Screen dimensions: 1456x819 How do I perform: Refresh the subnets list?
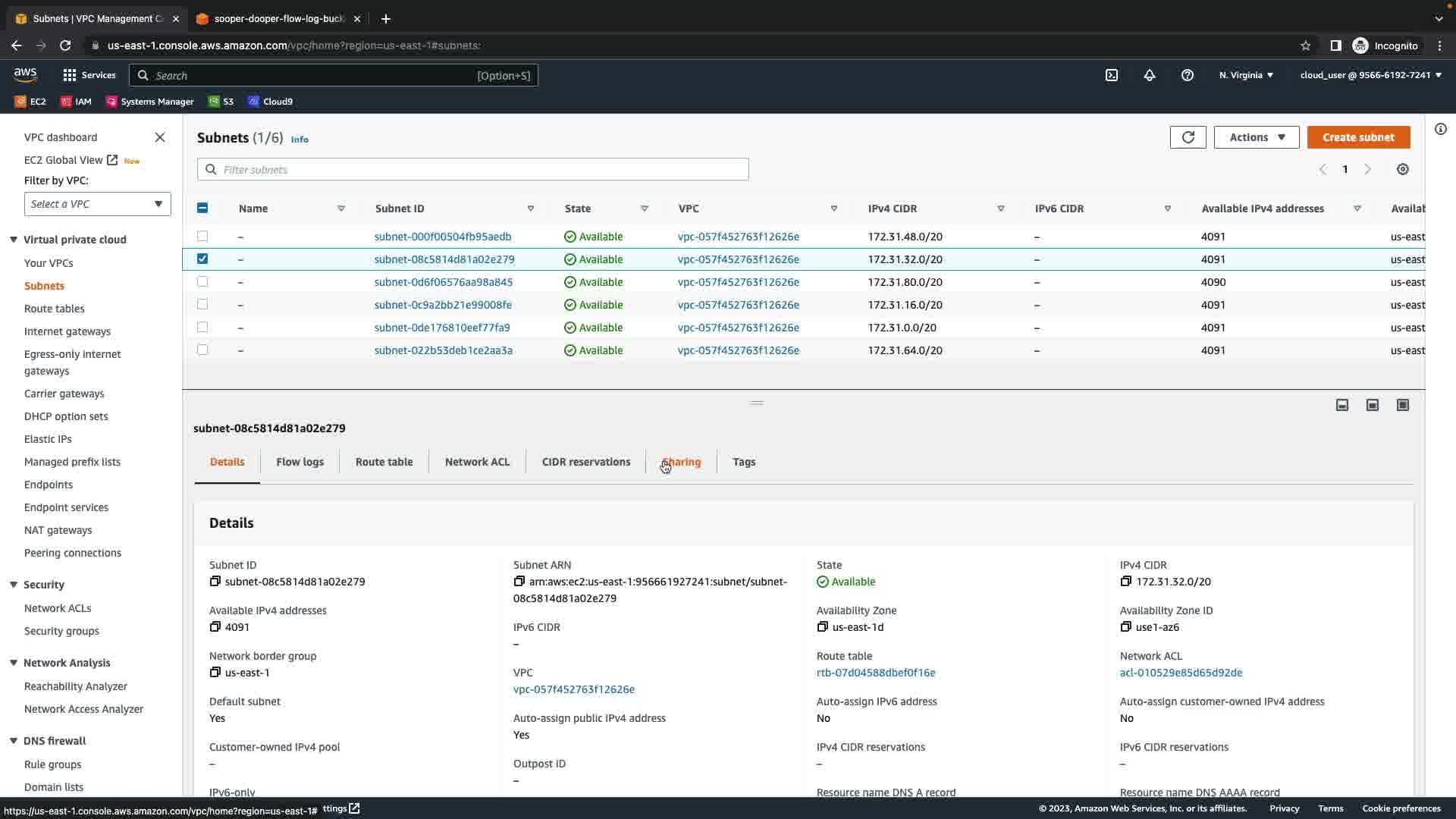[x=1188, y=137]
